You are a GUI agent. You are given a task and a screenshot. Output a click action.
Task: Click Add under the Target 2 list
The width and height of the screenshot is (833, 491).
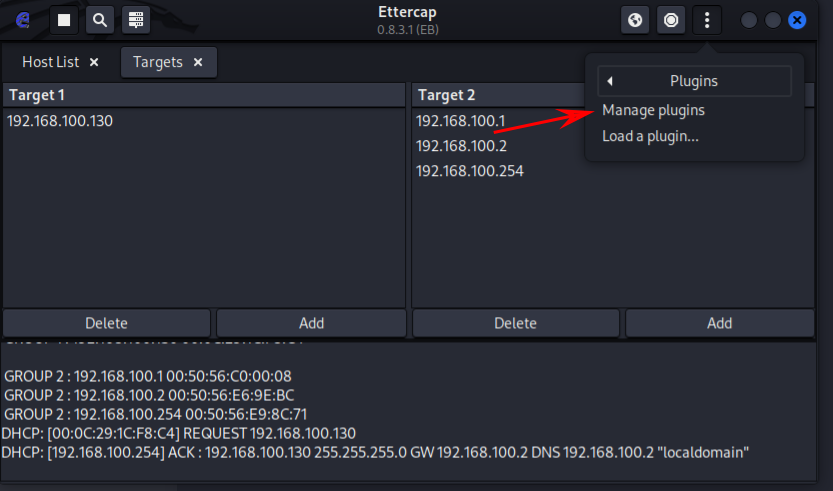point(719,323)
